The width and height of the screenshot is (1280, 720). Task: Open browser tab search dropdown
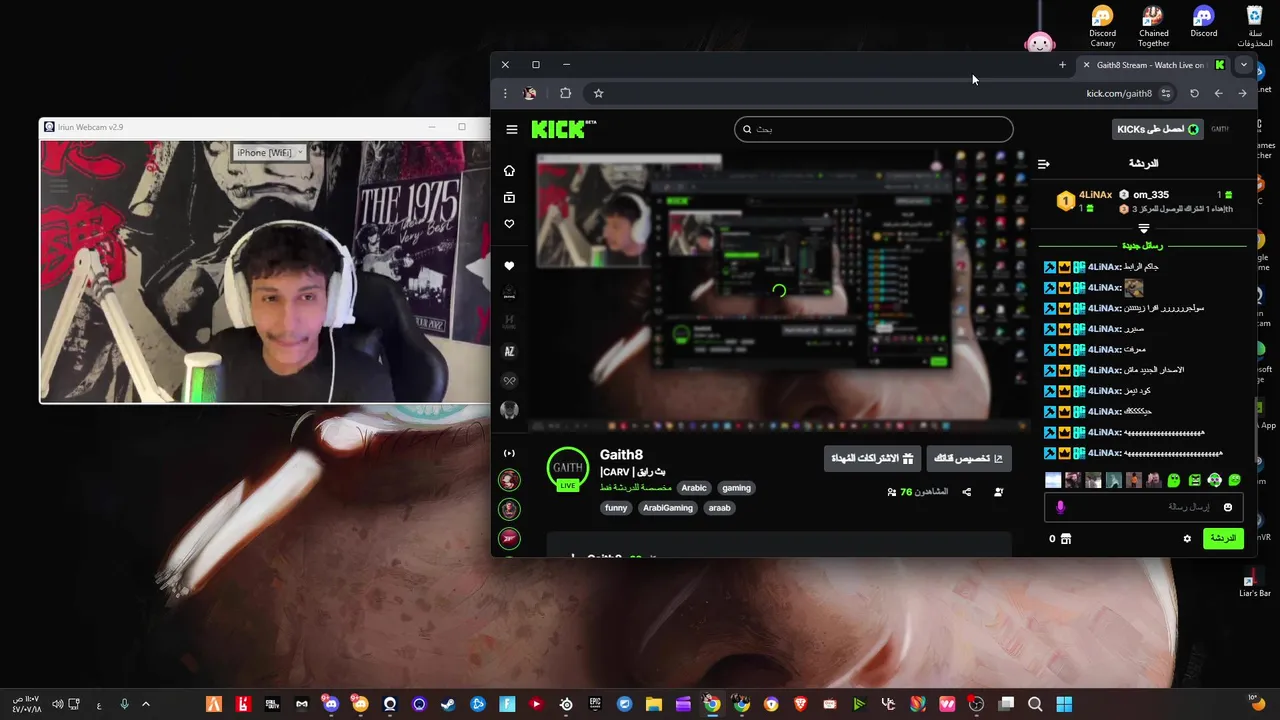pos(1243,65)
